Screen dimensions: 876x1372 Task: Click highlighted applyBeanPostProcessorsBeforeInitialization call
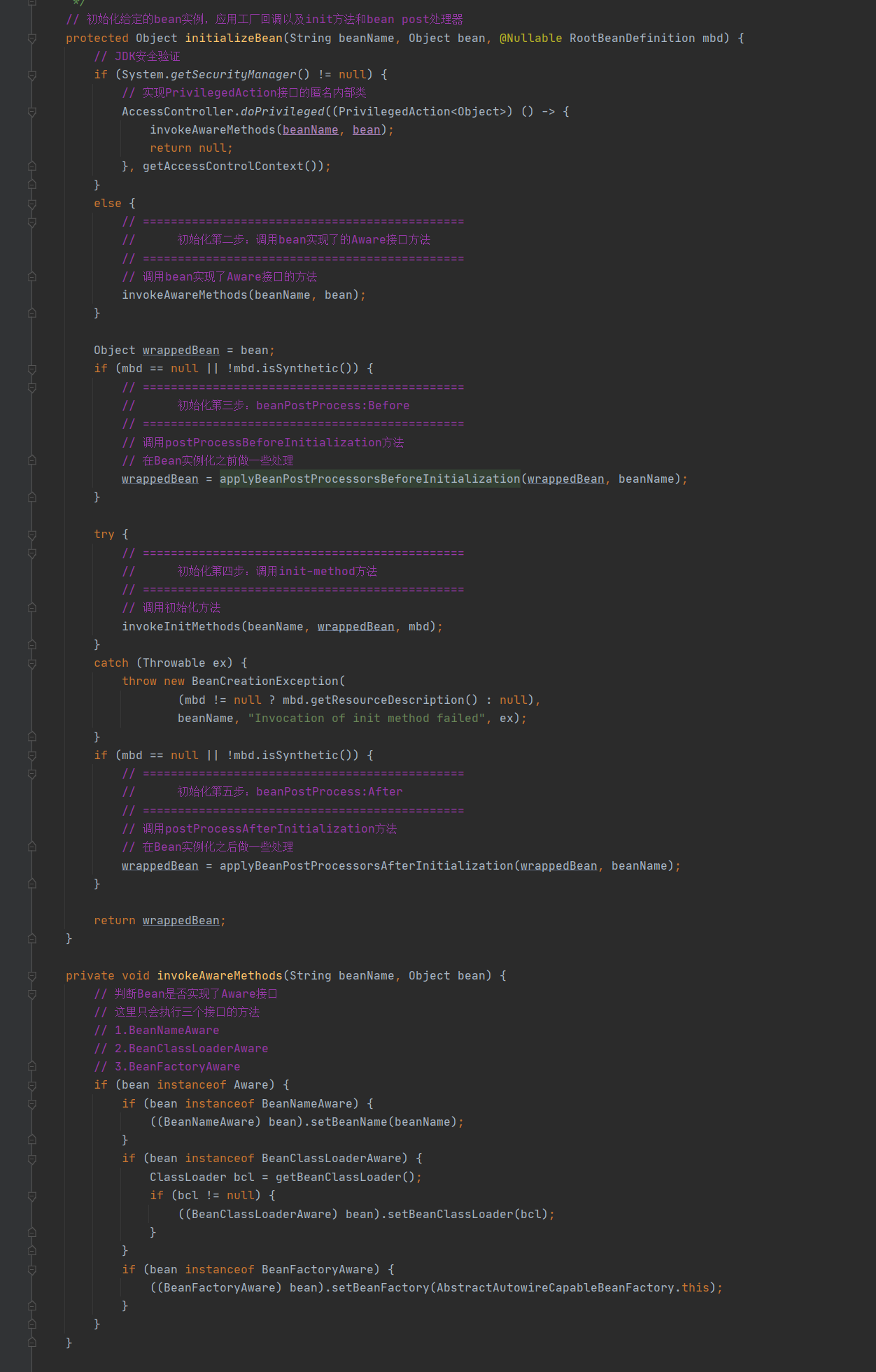click(369, 479)
